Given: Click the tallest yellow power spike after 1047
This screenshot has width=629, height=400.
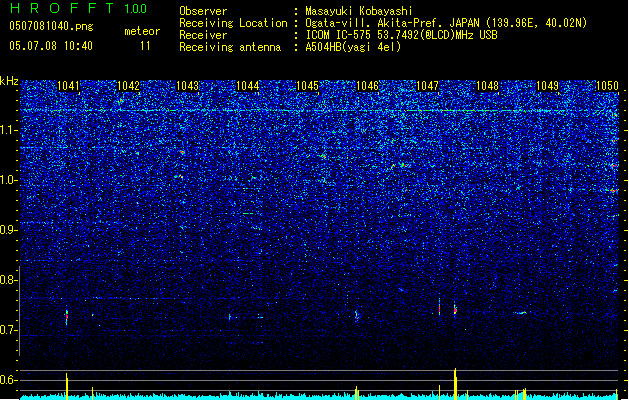Looking at the screenshot, I should tap(455, 384).
